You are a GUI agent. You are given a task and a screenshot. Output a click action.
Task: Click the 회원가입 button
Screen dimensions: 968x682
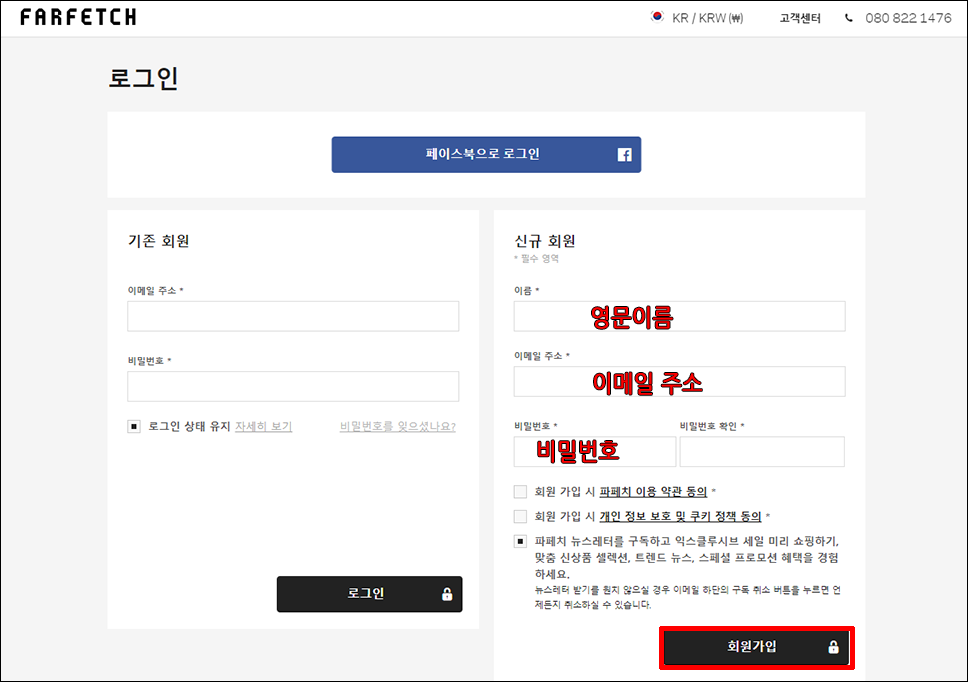(x=757, y=647)
